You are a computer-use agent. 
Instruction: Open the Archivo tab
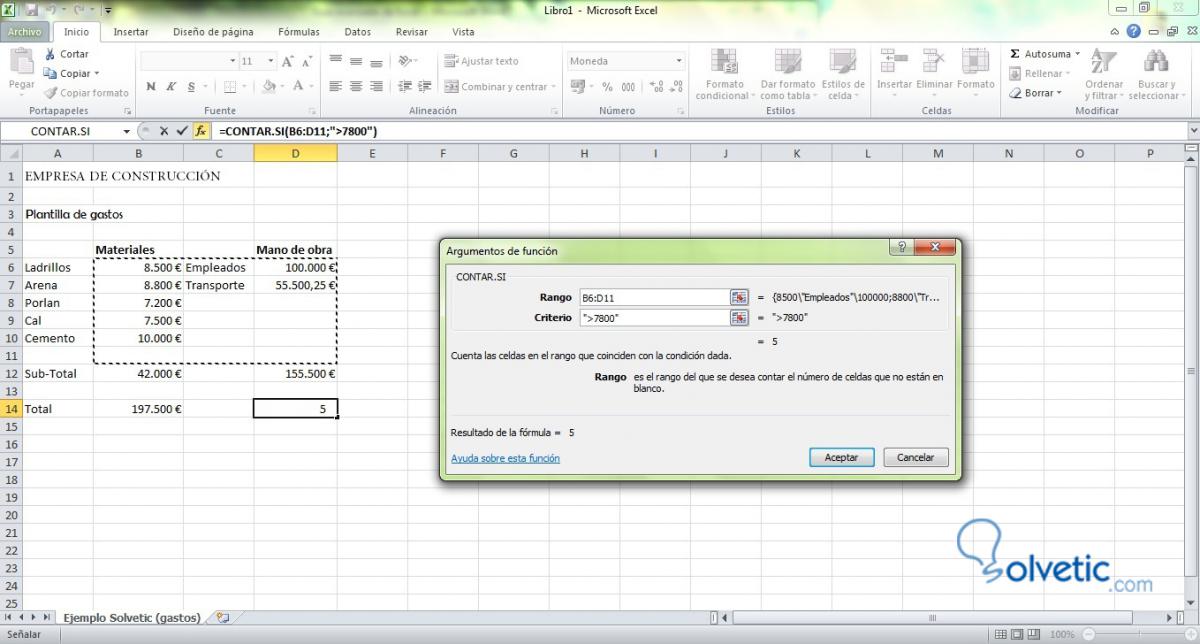tap(24, 32)
